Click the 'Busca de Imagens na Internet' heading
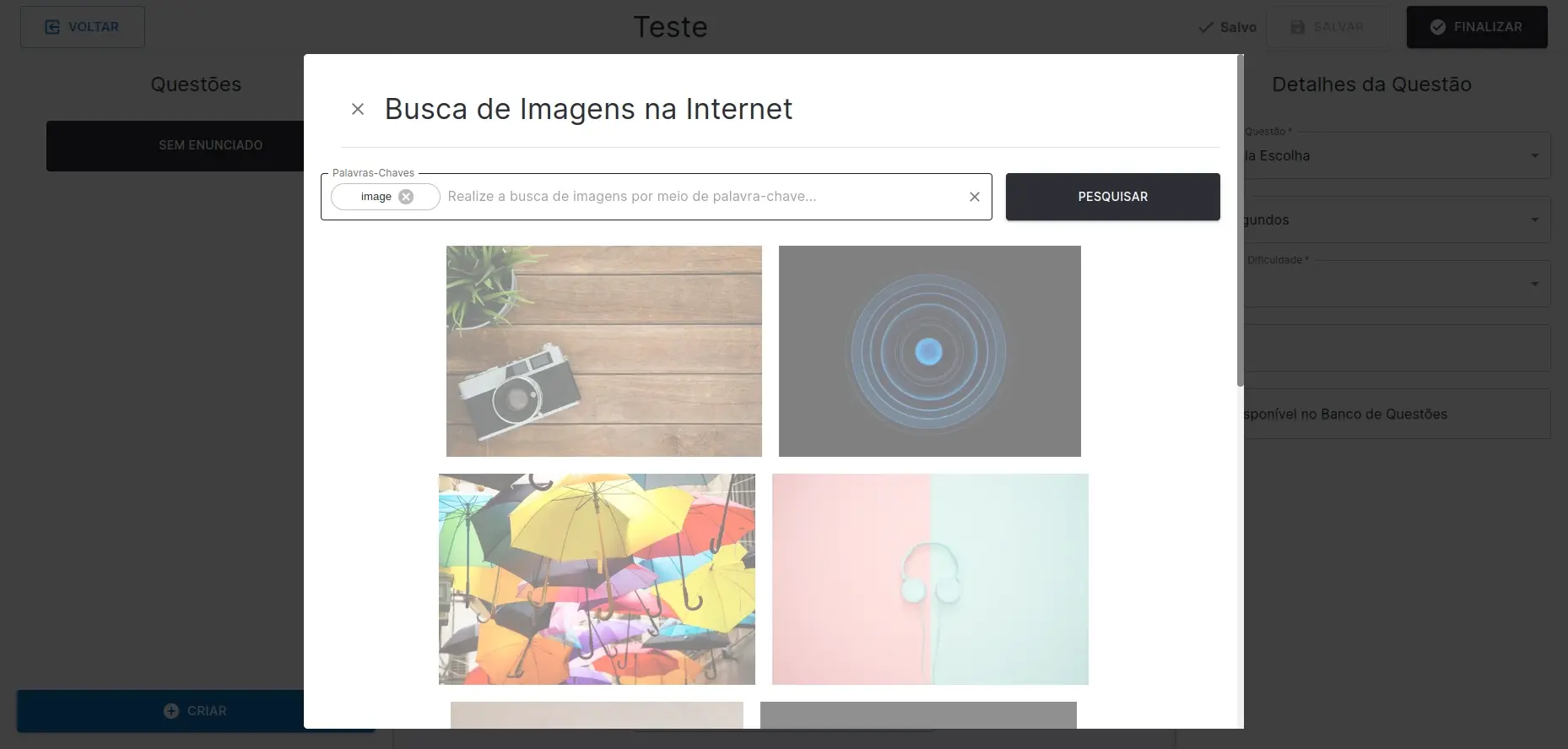The image size is (1568, 749). pos(588,109)
